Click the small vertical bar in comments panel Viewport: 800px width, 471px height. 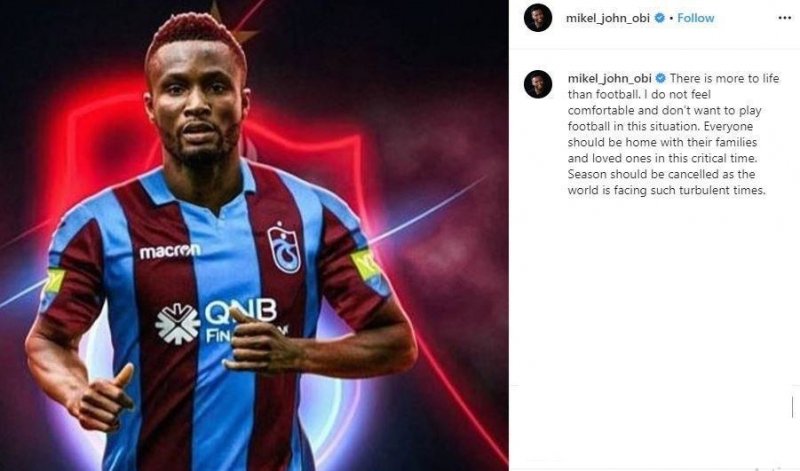pos(792,407)
